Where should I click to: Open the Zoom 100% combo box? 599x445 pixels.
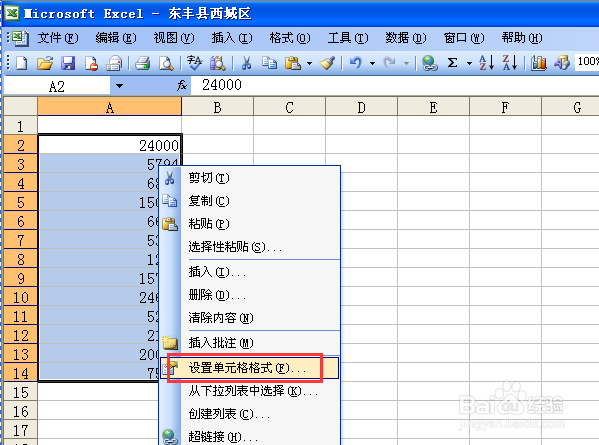587,61
